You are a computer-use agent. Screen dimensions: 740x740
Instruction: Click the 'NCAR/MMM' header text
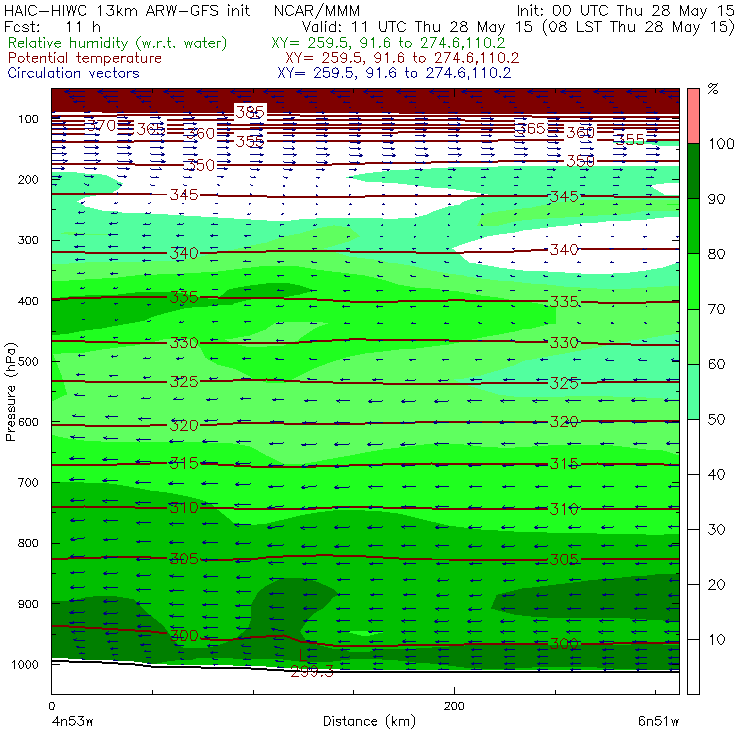click(317, 11)
